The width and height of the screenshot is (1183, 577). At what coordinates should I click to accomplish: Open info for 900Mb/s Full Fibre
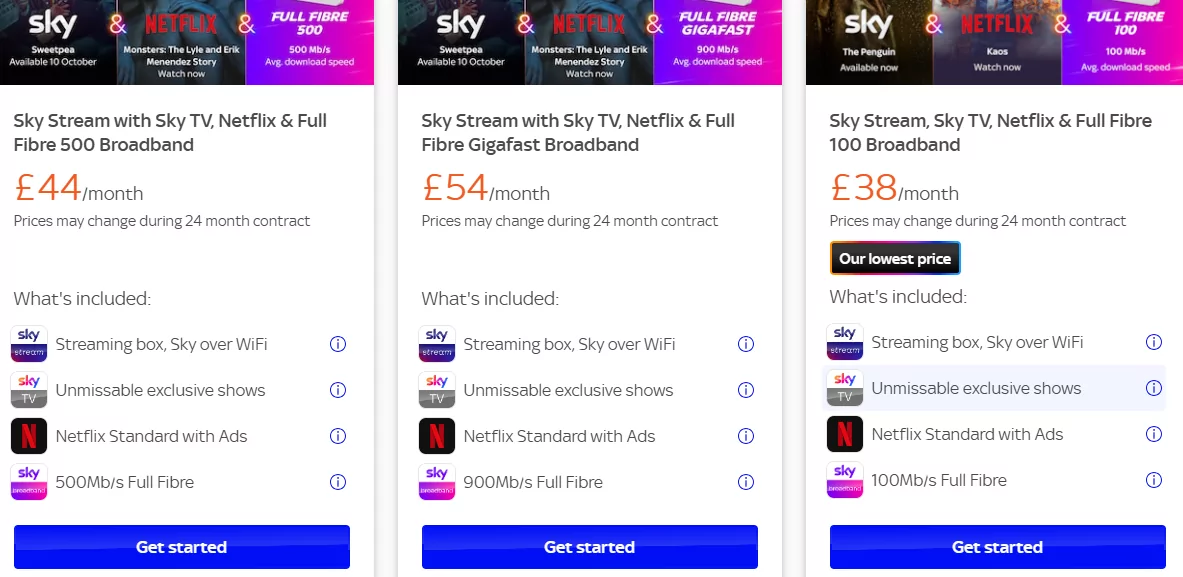(x=746, y=482)
